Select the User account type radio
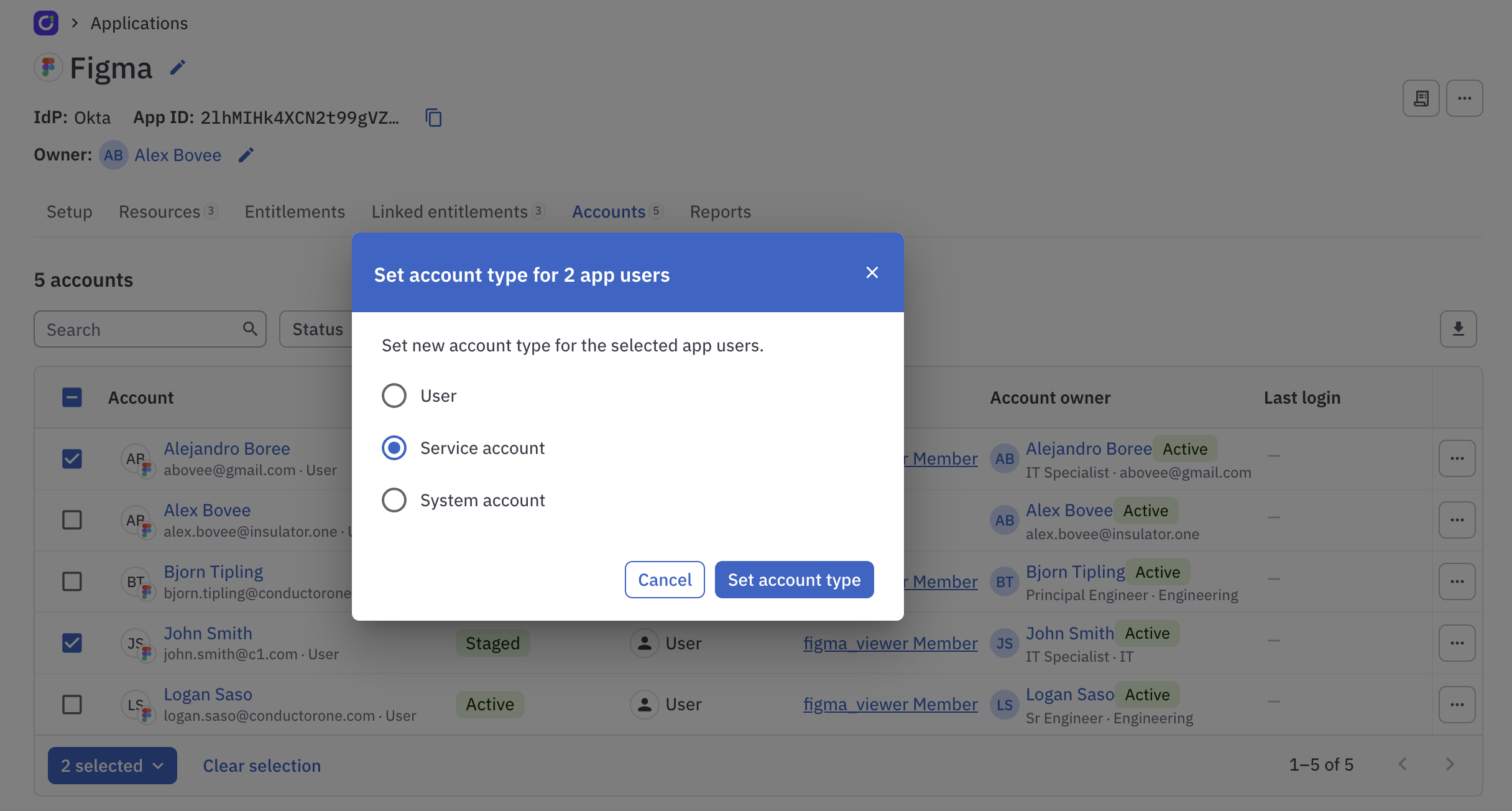1512x811 pixels. pyautogui.click(x=394, y=395)
